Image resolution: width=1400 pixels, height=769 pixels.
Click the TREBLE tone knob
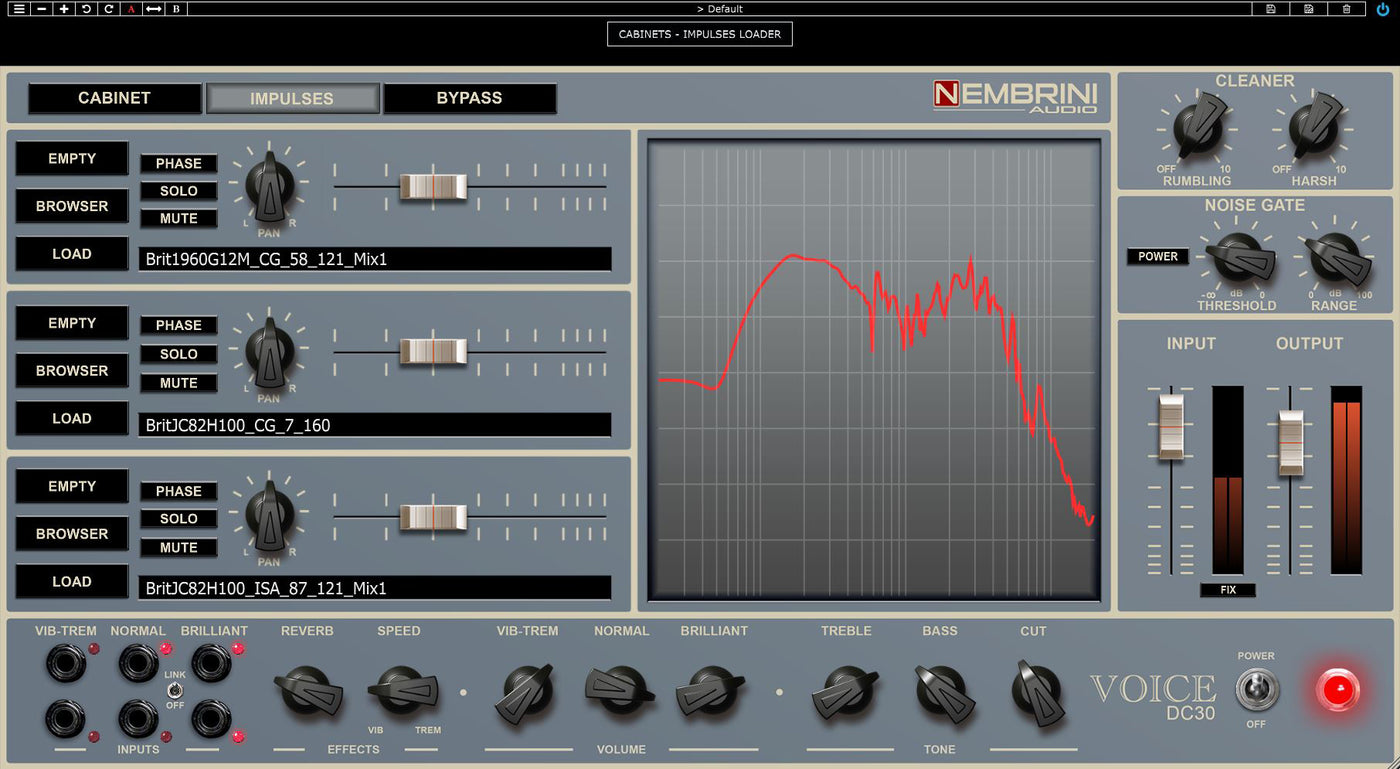(x=847, y=692)
